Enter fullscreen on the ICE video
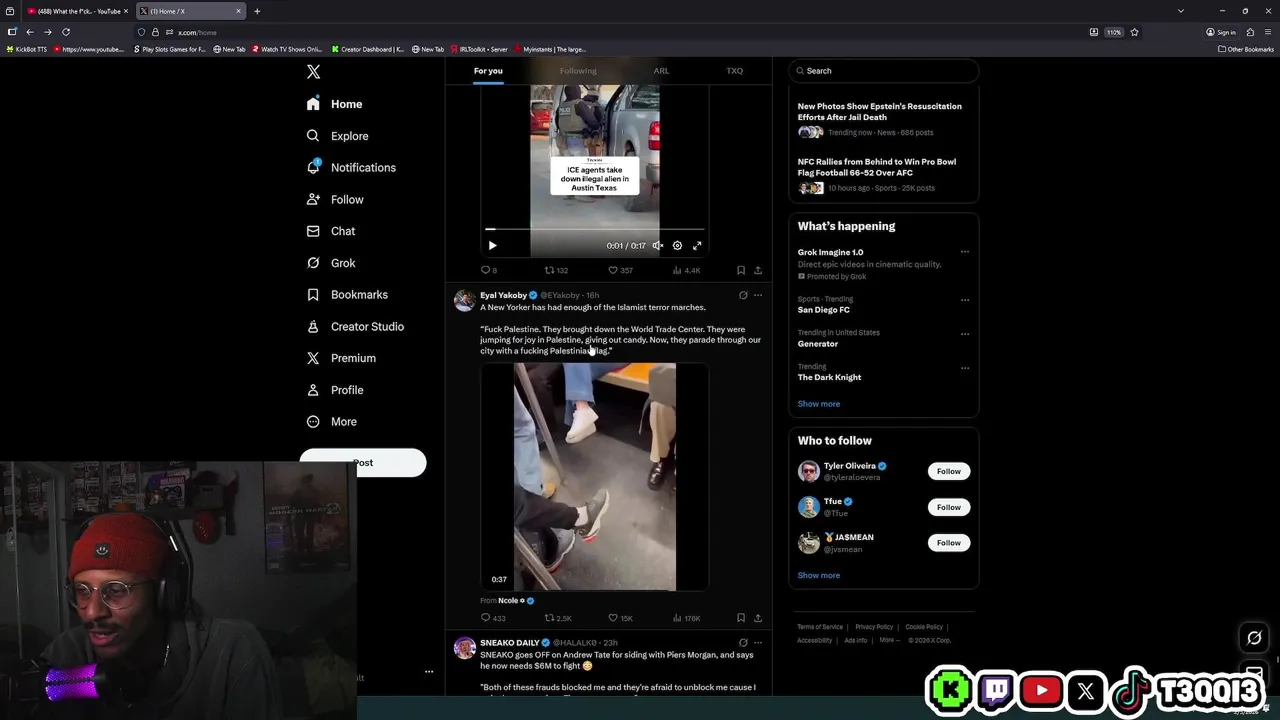Screen dimensions: 1280x720 (x=697, y=245)
